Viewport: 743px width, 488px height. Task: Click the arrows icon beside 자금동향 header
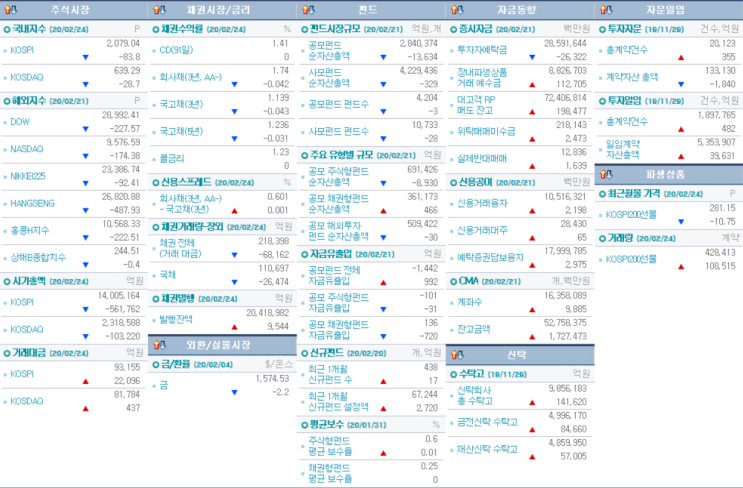coord(457,9)
